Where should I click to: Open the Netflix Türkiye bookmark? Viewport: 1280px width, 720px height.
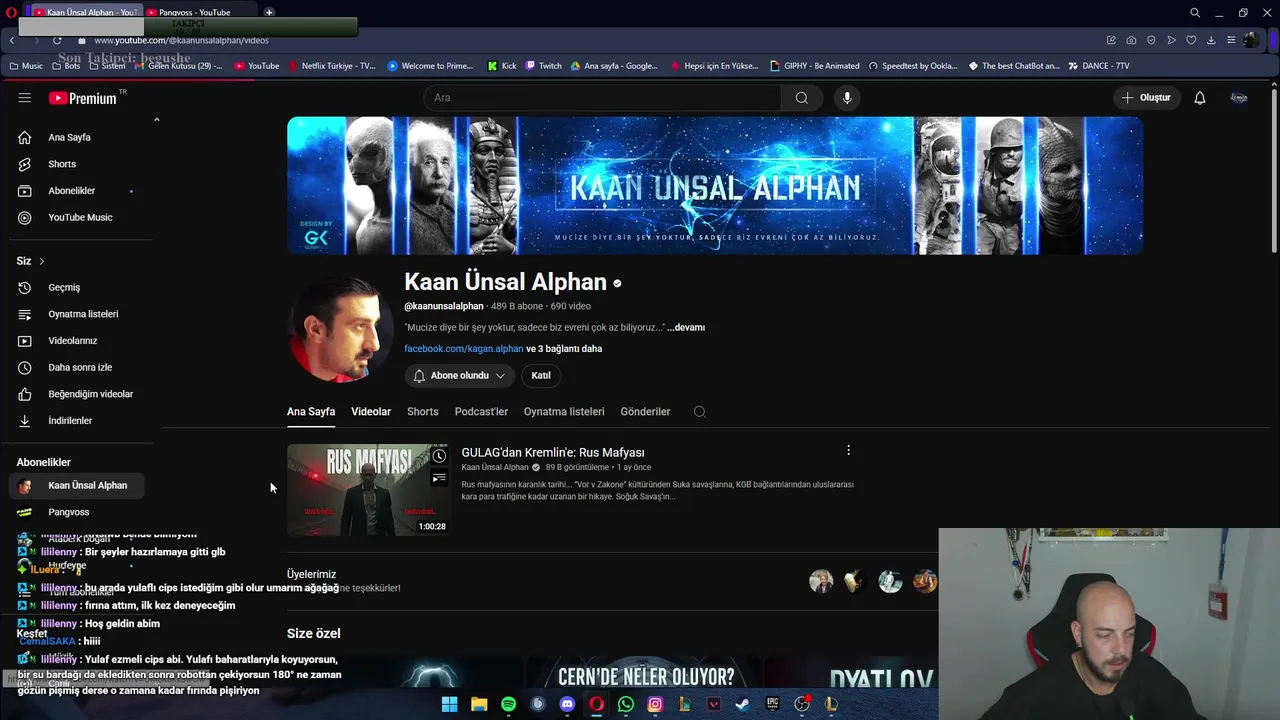click(331, 66)
